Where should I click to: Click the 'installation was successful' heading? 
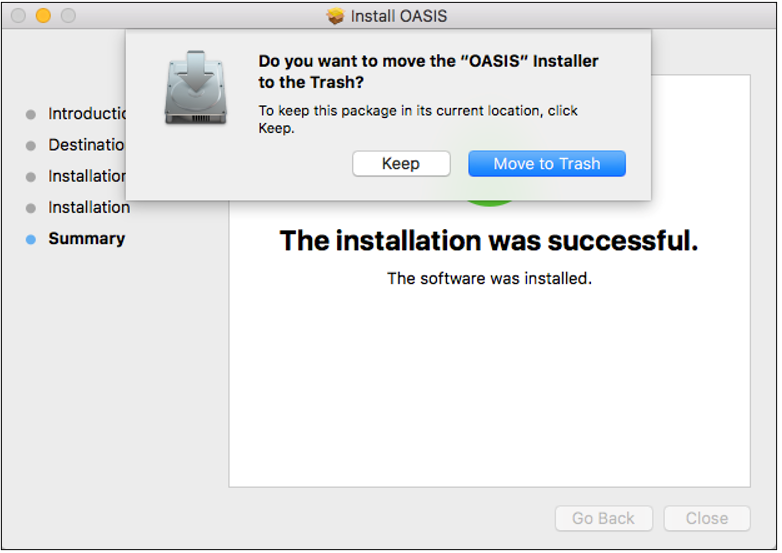coord(489,241)
